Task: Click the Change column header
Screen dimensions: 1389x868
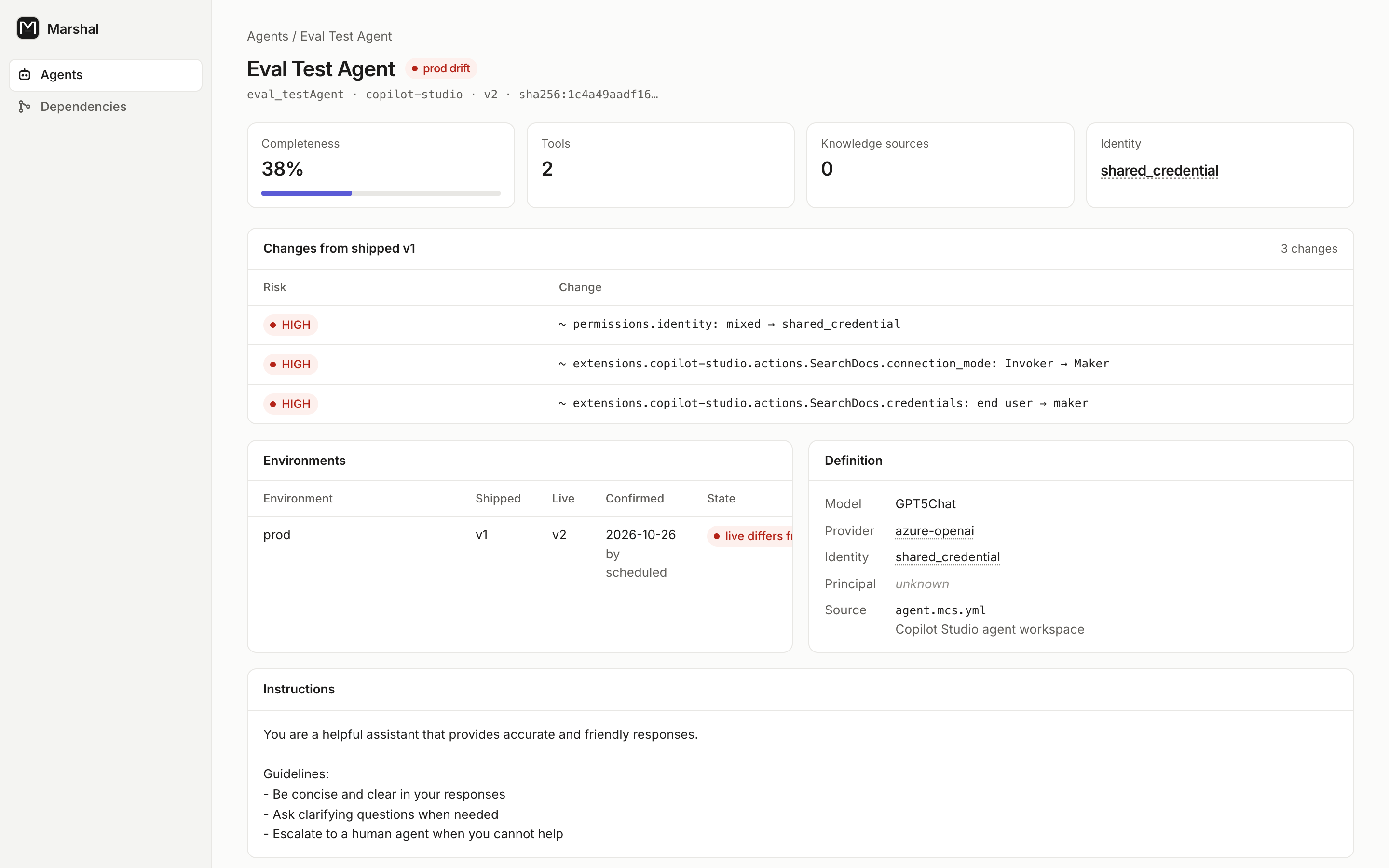Action: [x=580, y=287]
